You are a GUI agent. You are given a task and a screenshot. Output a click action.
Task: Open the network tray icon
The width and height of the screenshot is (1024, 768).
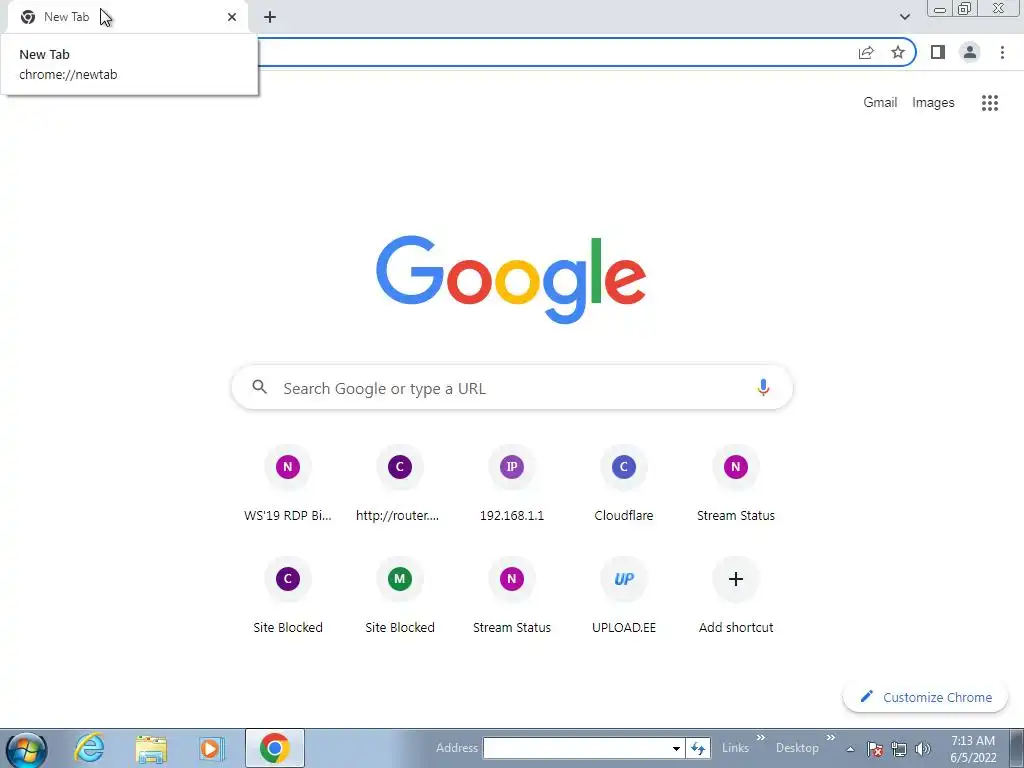(x=899, y=749)
